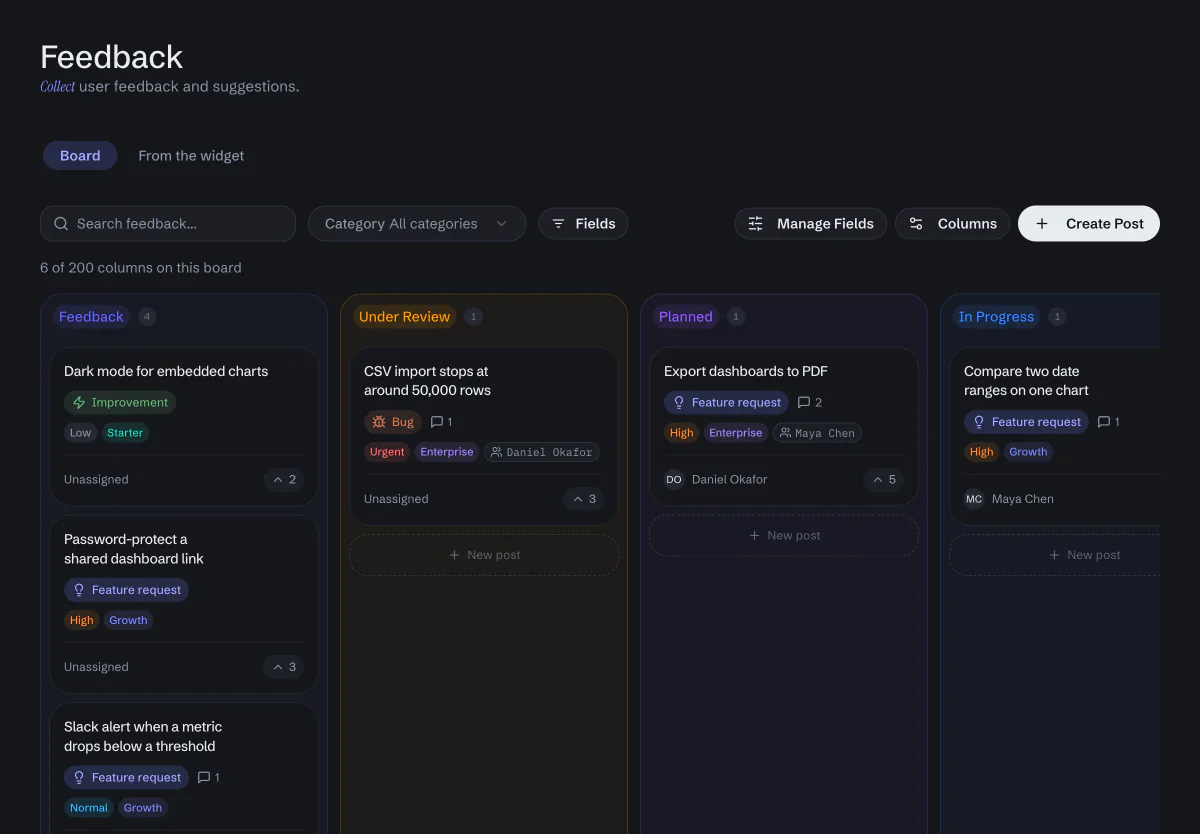Click people icon on Daniel Okafor chip
Viewport: 1200px width, 834px height.
coord(497,452)
